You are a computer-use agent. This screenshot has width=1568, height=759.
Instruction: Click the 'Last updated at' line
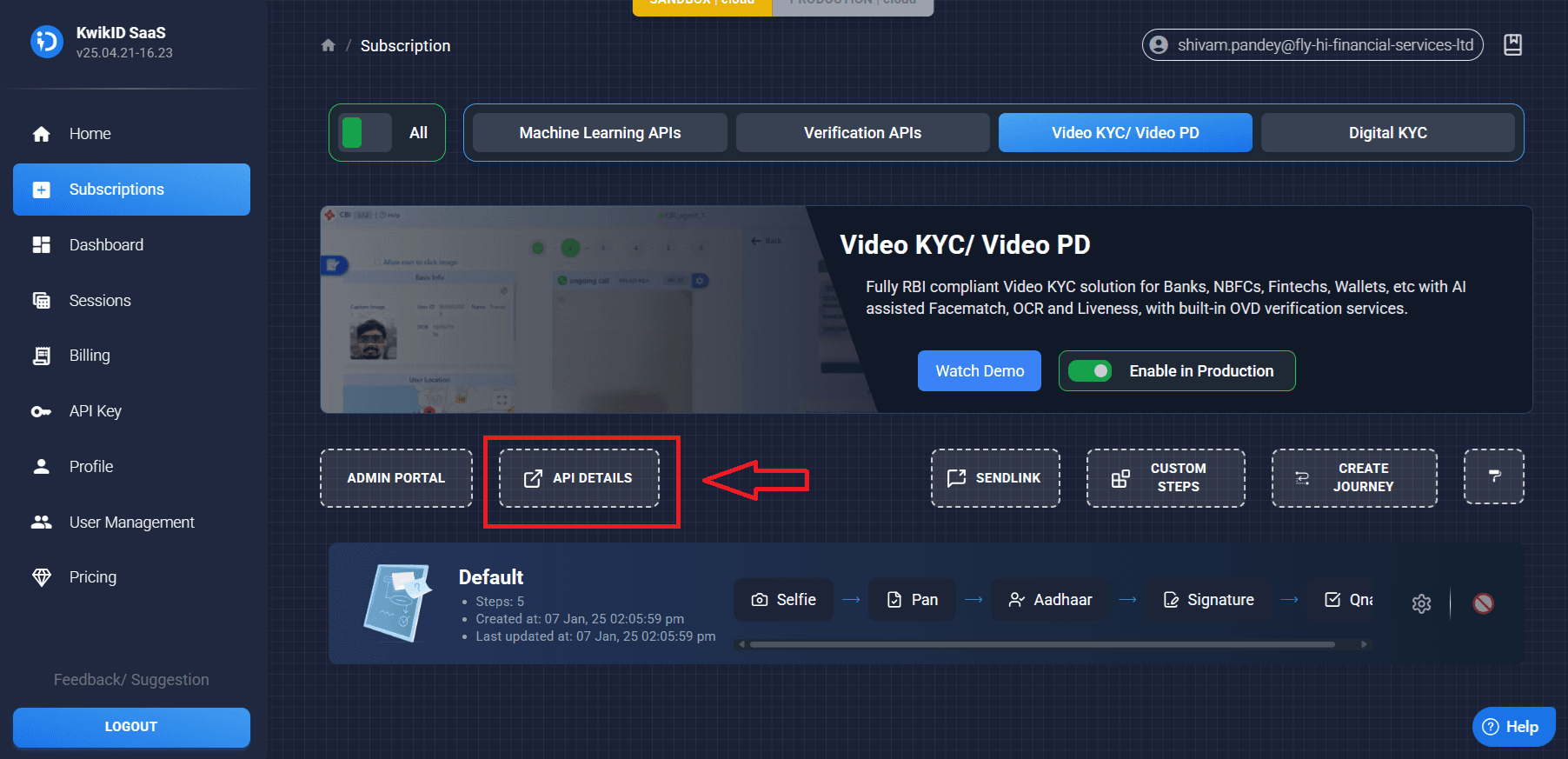(595, 636)
